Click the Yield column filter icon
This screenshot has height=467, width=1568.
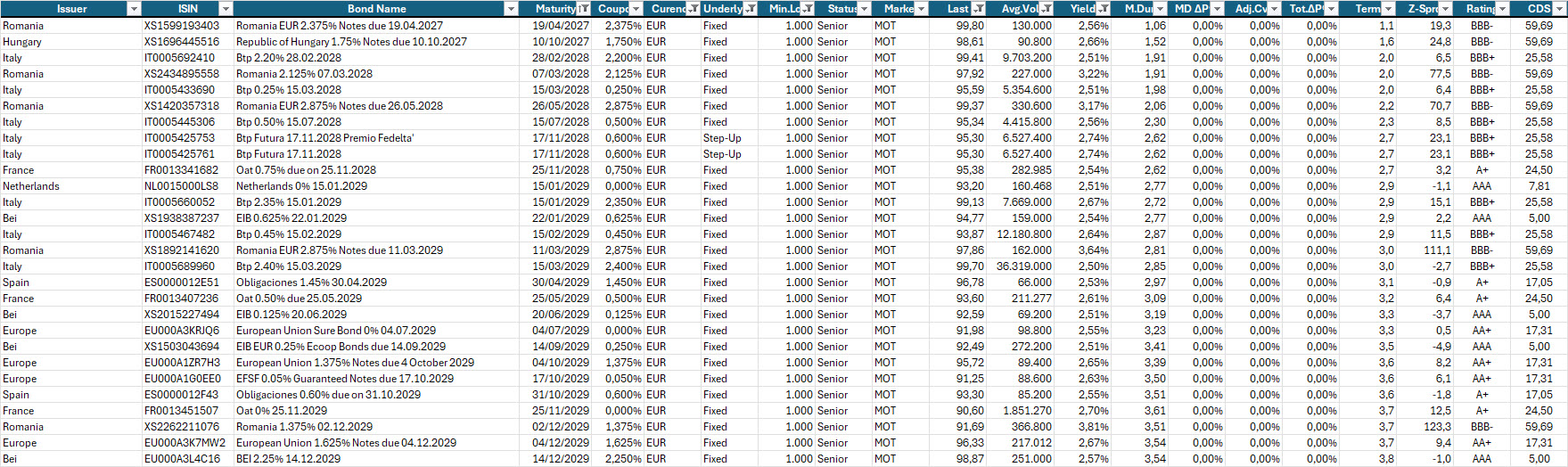[1104, 9]
